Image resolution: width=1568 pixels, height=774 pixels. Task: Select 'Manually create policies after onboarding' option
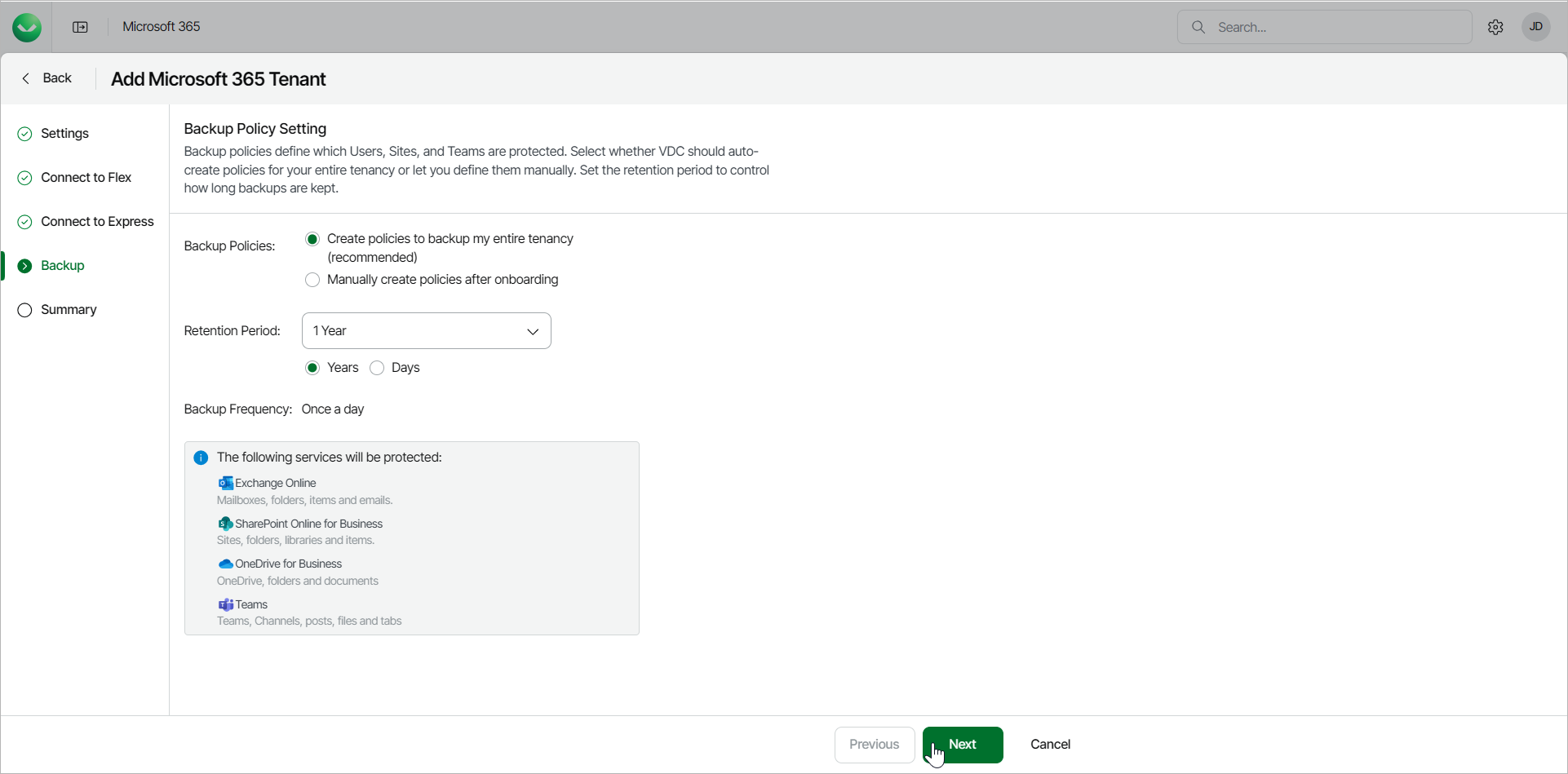pos(312,280)
